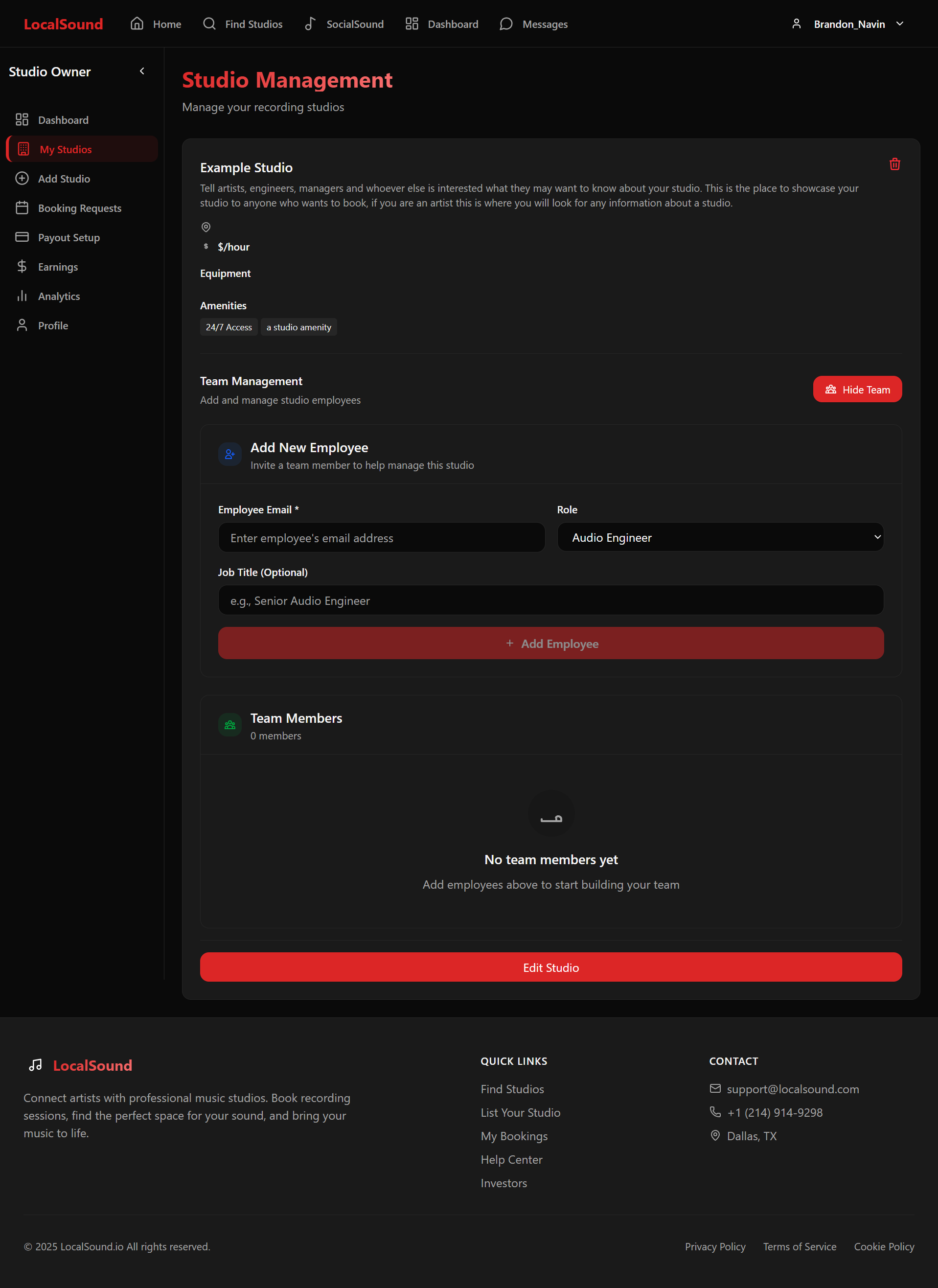Click the green Team Members group icon
The image size is (938, 1288).
(230, 725)
